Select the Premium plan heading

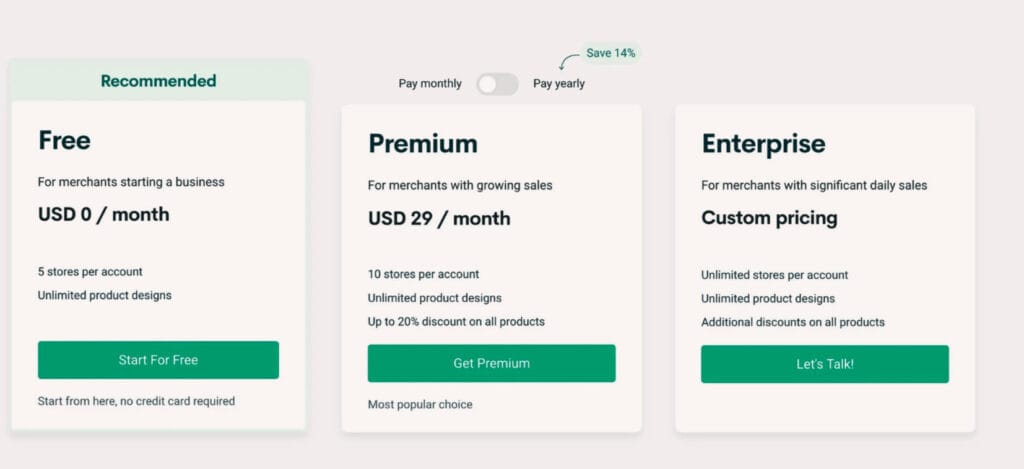pyautogui.click(x=423, y=143)
